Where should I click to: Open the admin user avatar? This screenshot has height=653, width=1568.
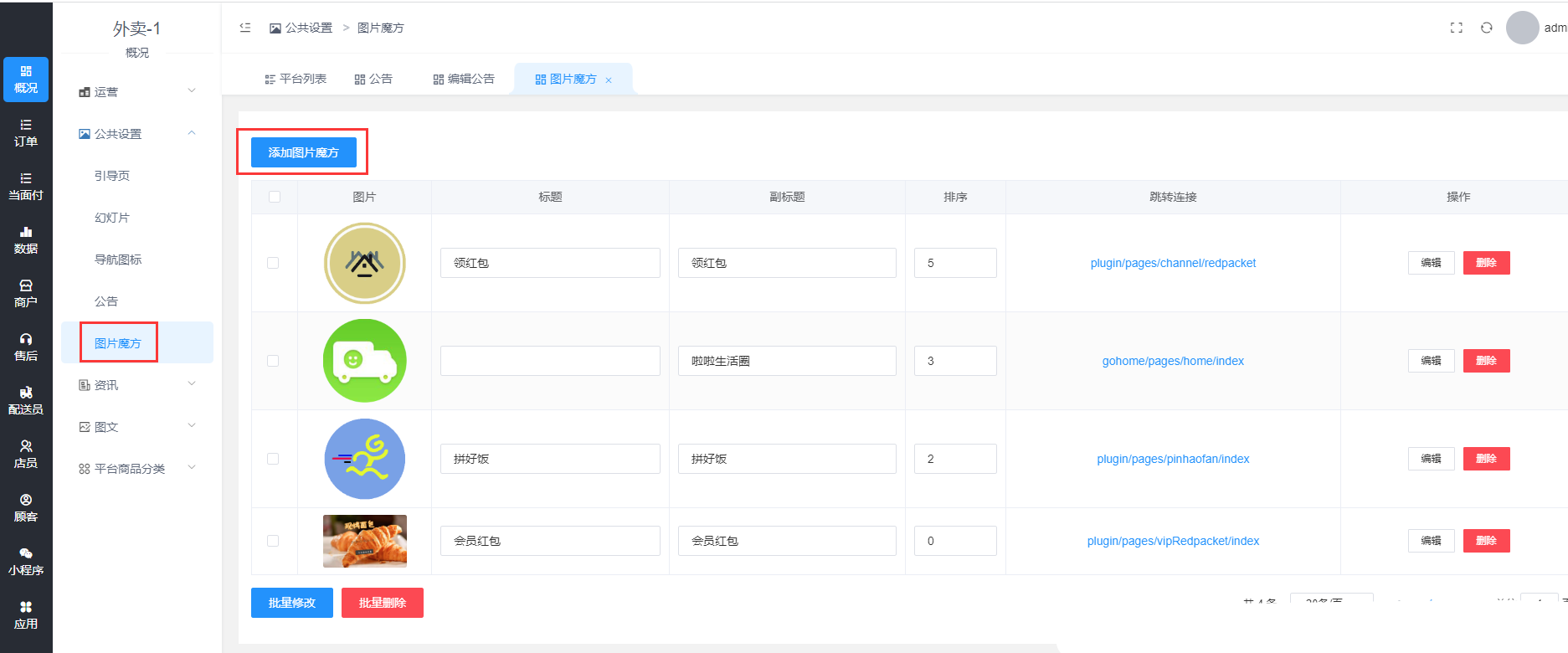click(x=1523, y=28)
